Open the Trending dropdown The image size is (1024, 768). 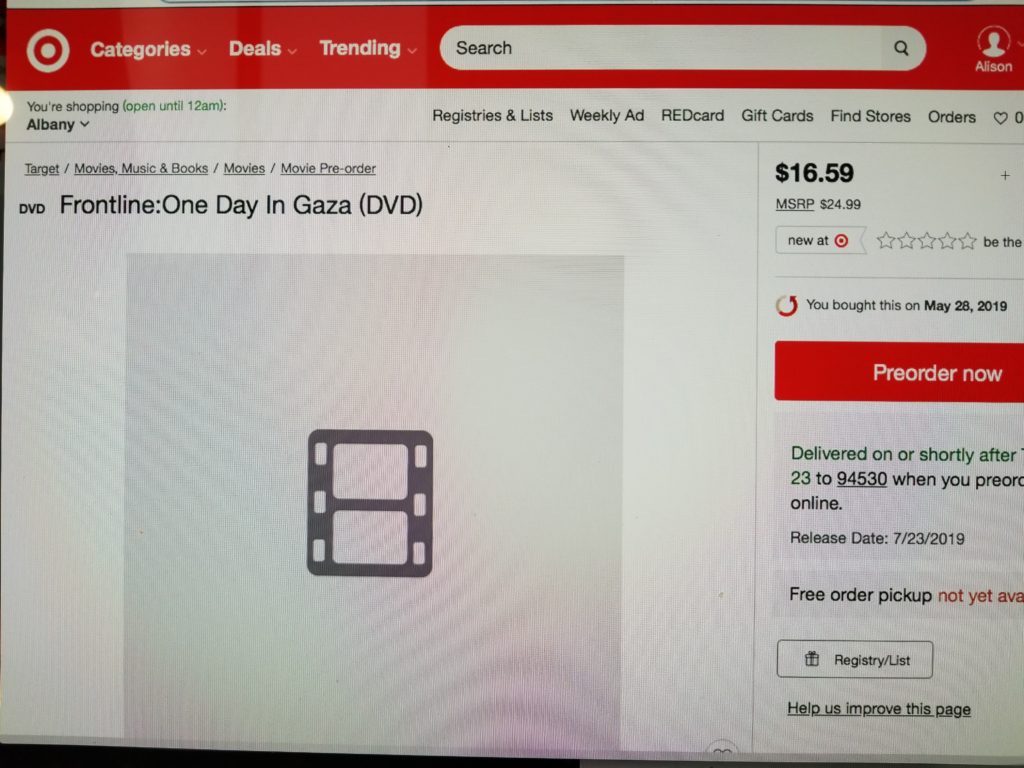point(368,48)
